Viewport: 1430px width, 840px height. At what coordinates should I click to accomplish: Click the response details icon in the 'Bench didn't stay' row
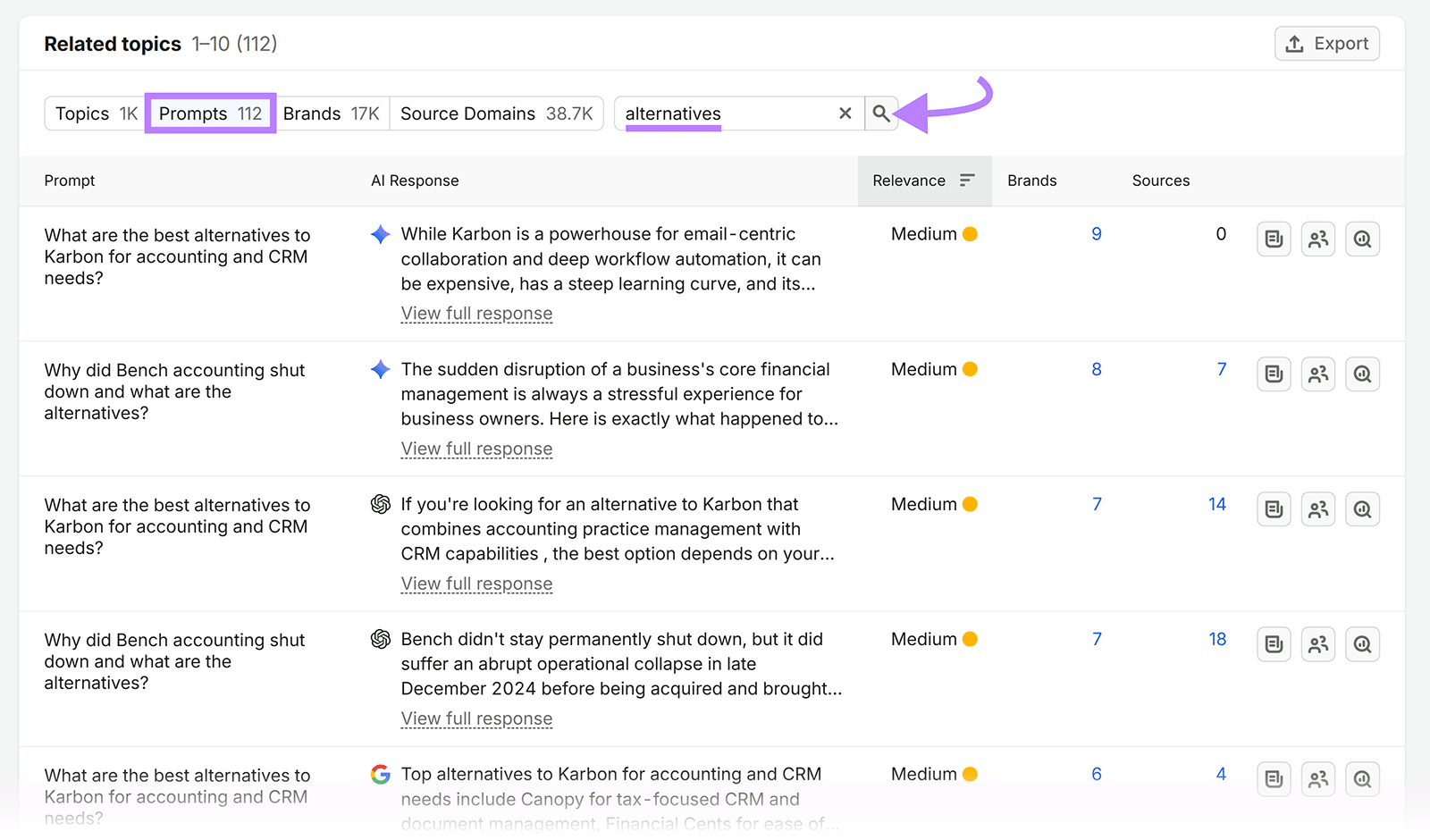1274,644
